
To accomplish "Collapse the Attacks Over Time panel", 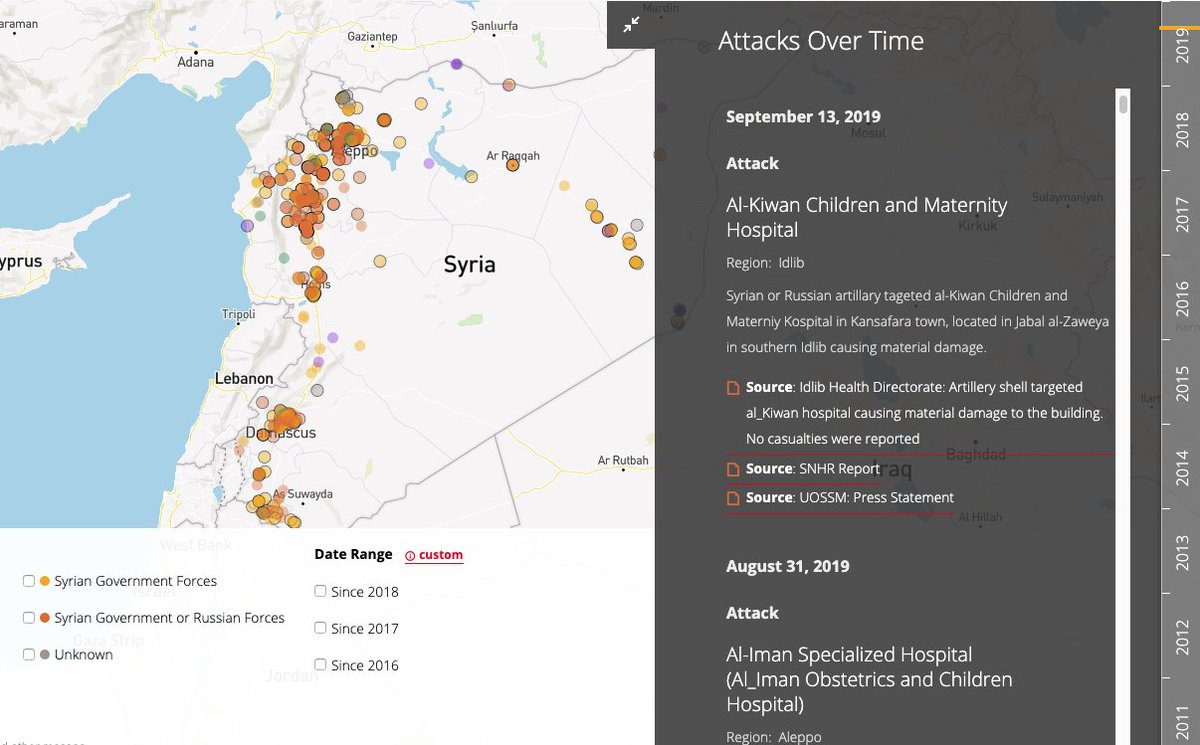I will pos(631,25).
